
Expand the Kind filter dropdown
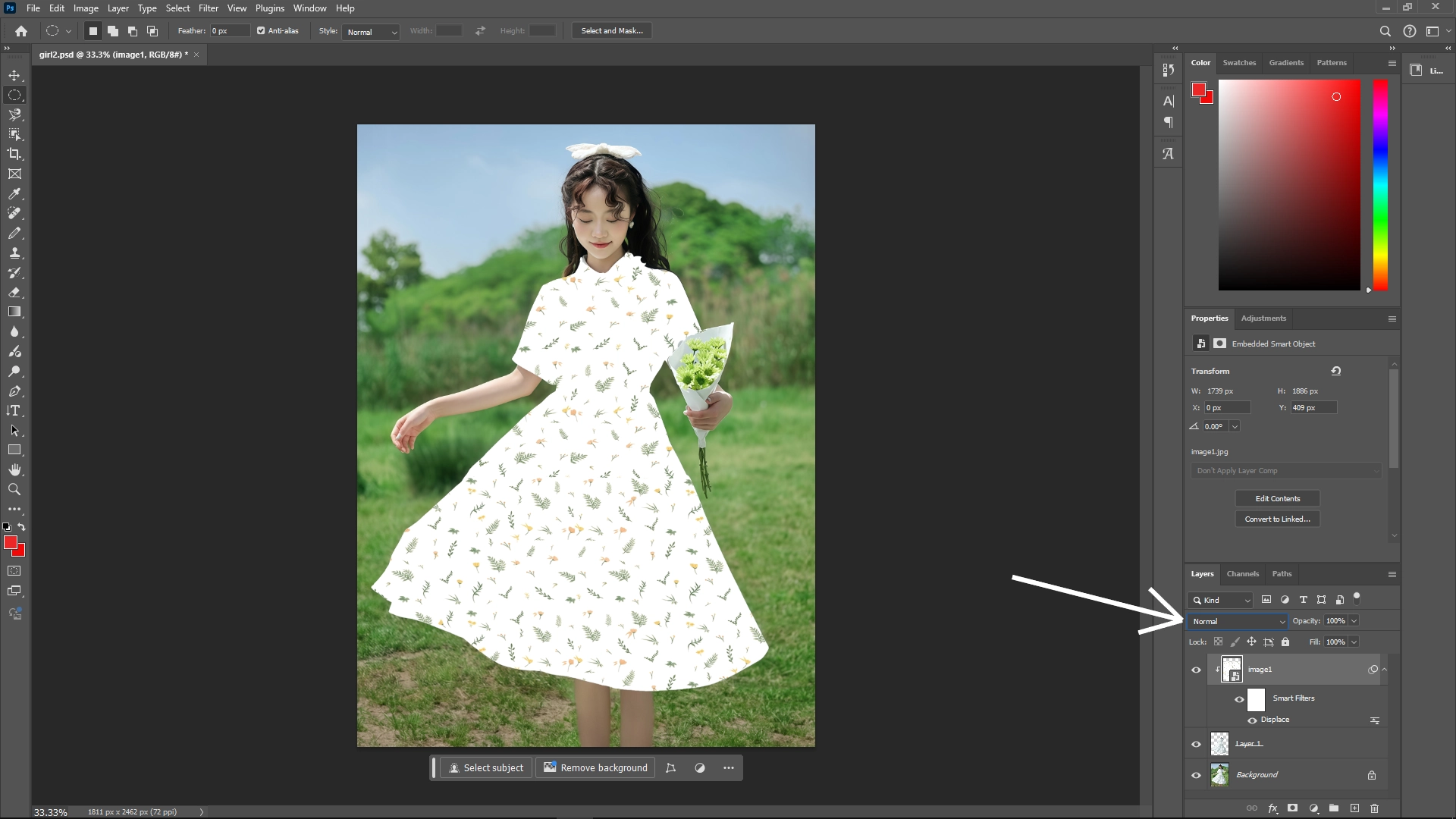click(x=1247, y=599)
